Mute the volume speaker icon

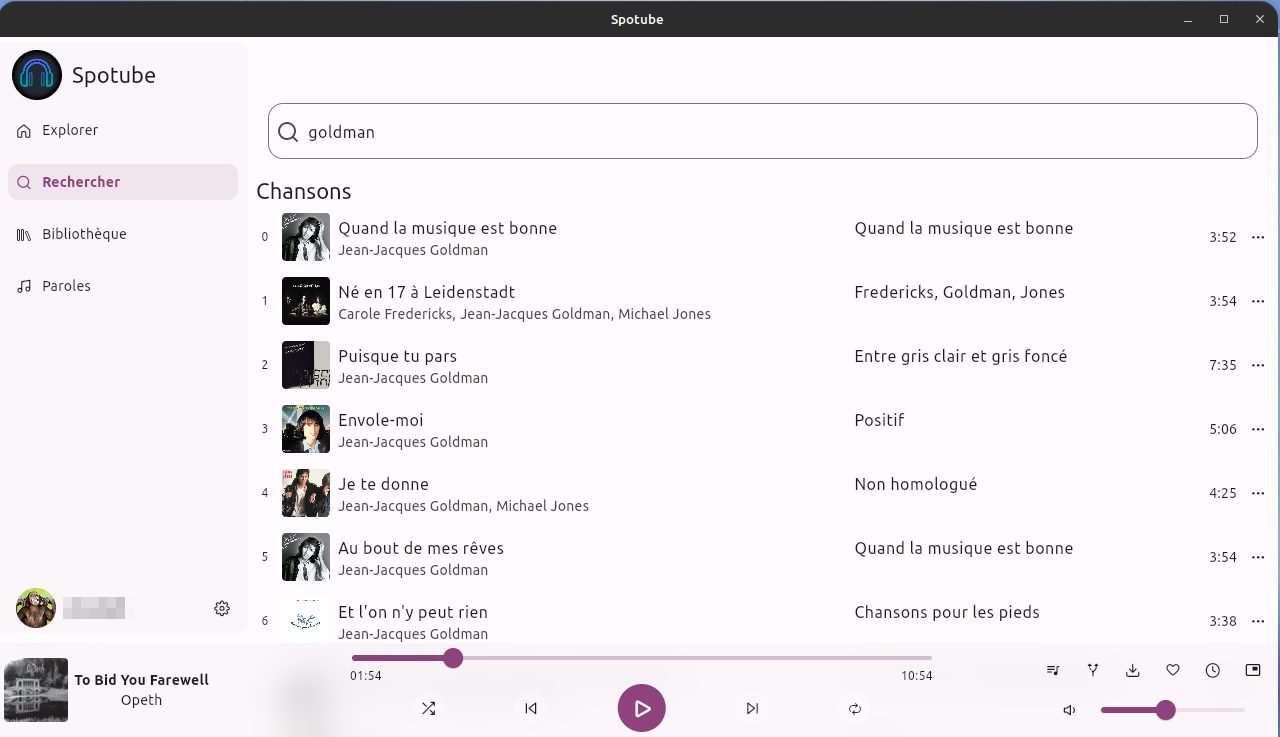pyautogui.click(x=1069, y=710)
